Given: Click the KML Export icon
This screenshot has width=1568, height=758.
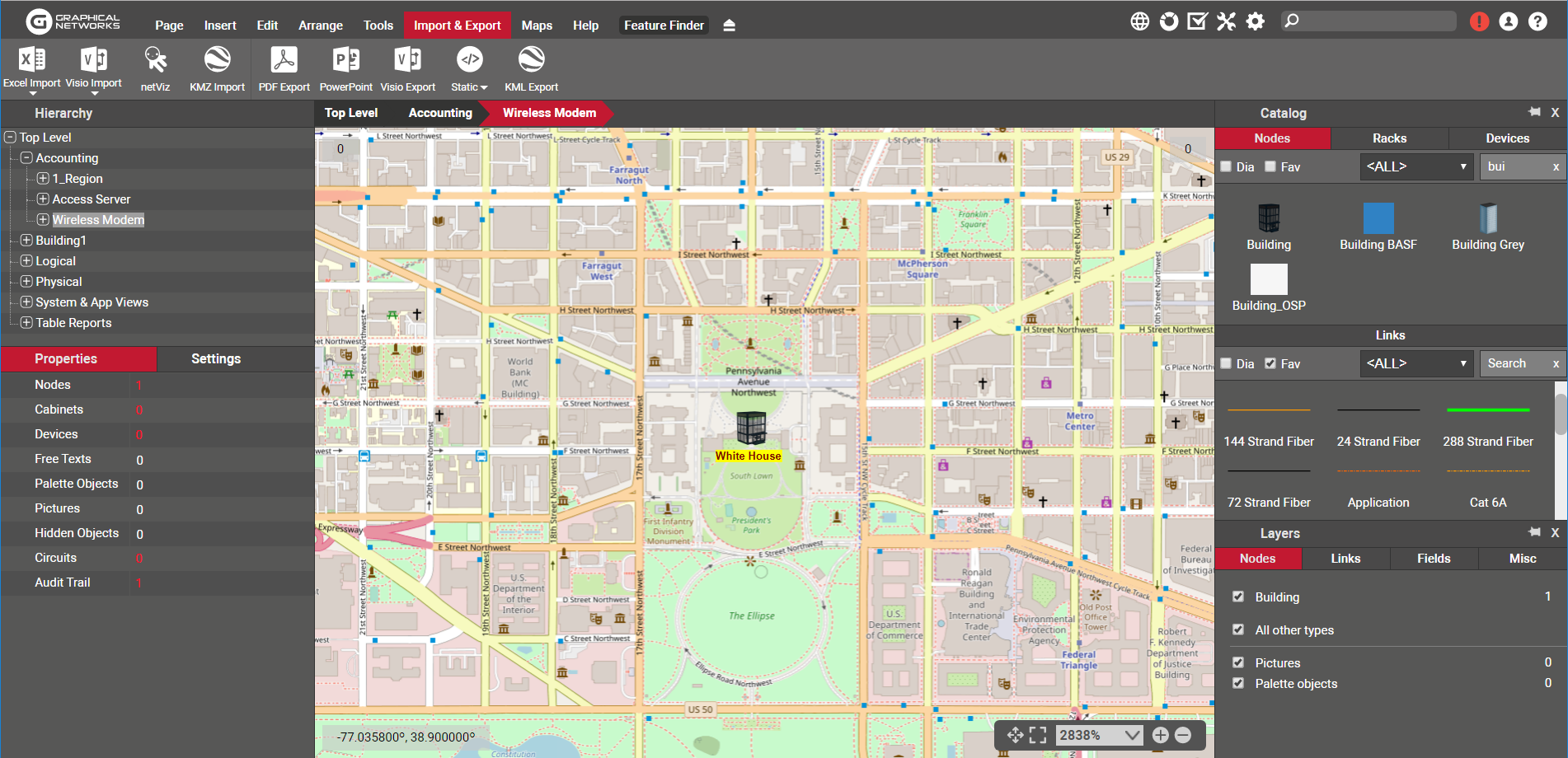Looking at the screenshot, I should click(531, 60).
